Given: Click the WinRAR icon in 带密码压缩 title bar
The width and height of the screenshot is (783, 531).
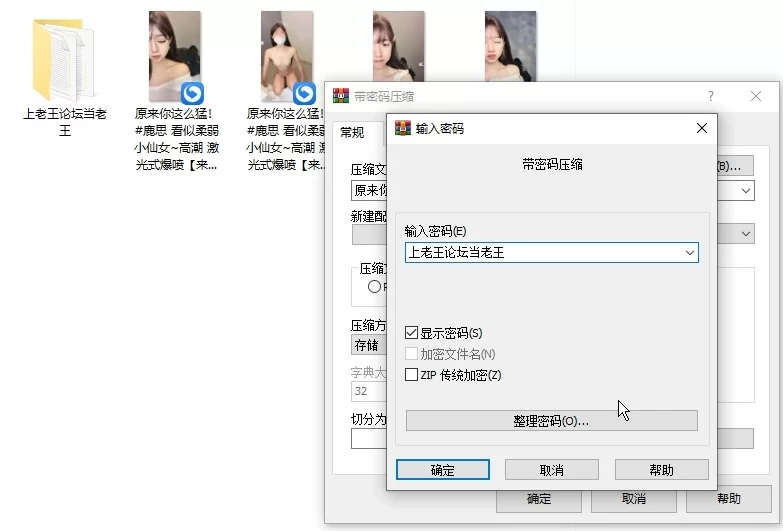Looking at the screenshot, I should pos(340,96).
